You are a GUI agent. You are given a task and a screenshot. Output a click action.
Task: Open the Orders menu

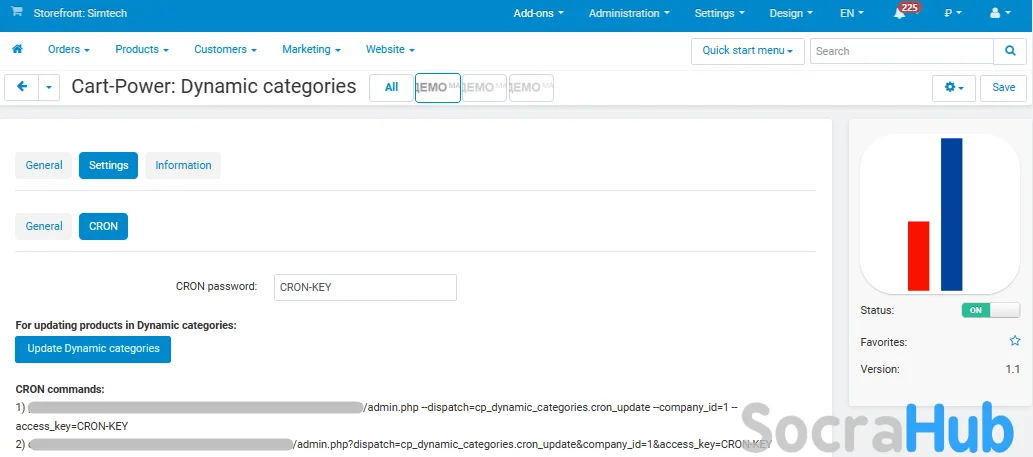(x=69, y=49)
